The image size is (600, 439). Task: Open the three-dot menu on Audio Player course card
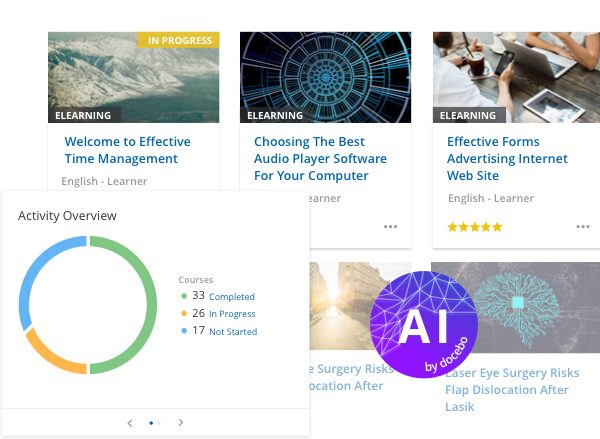[x=390, y=227]
